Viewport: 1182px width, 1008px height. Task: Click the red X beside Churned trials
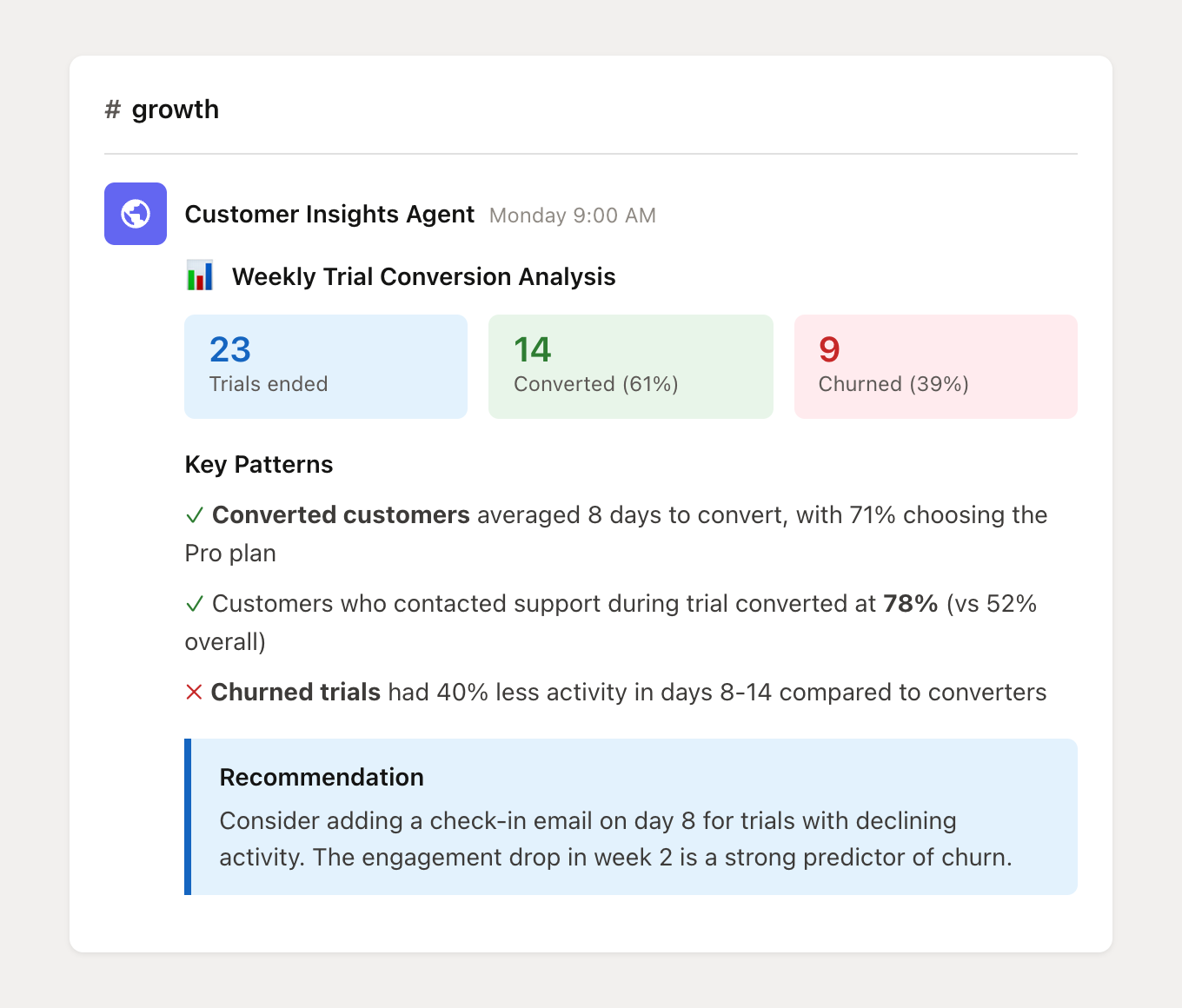tap(193, 692)
